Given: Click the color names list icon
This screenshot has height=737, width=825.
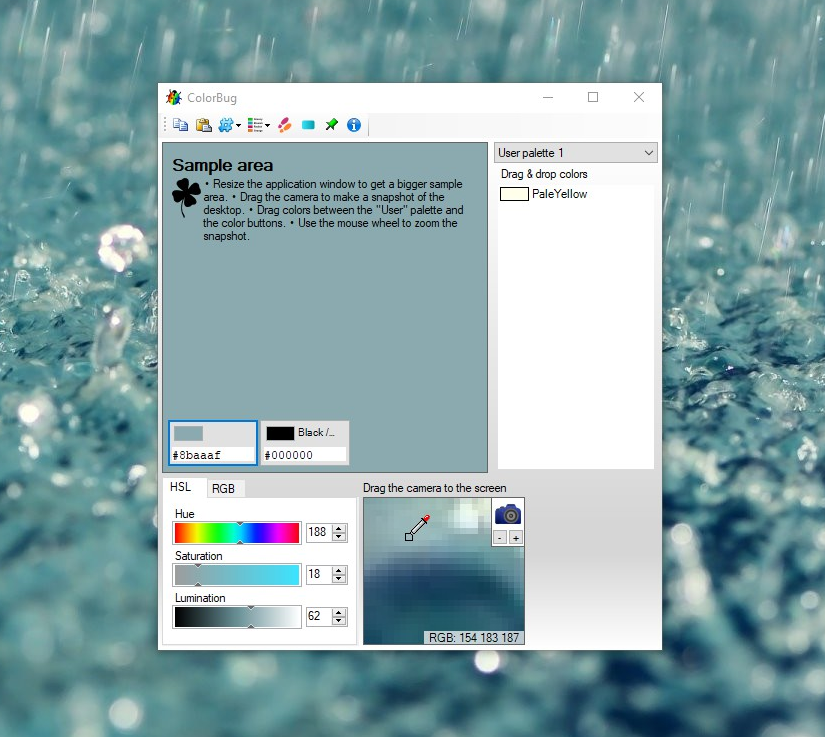Looking at the screenshot, I should pos(255,125).
